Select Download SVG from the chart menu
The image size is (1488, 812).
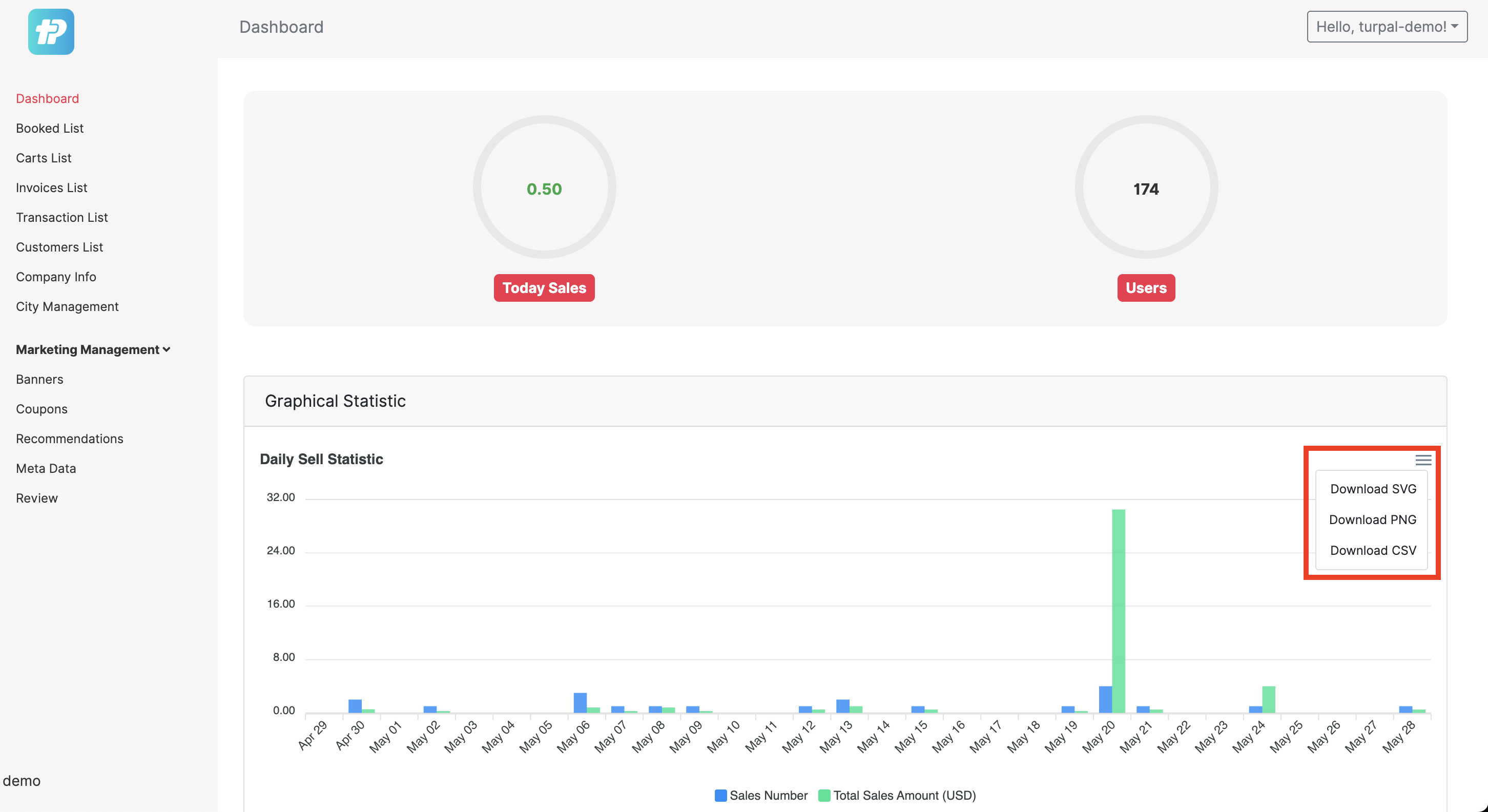pos(1373,489)
